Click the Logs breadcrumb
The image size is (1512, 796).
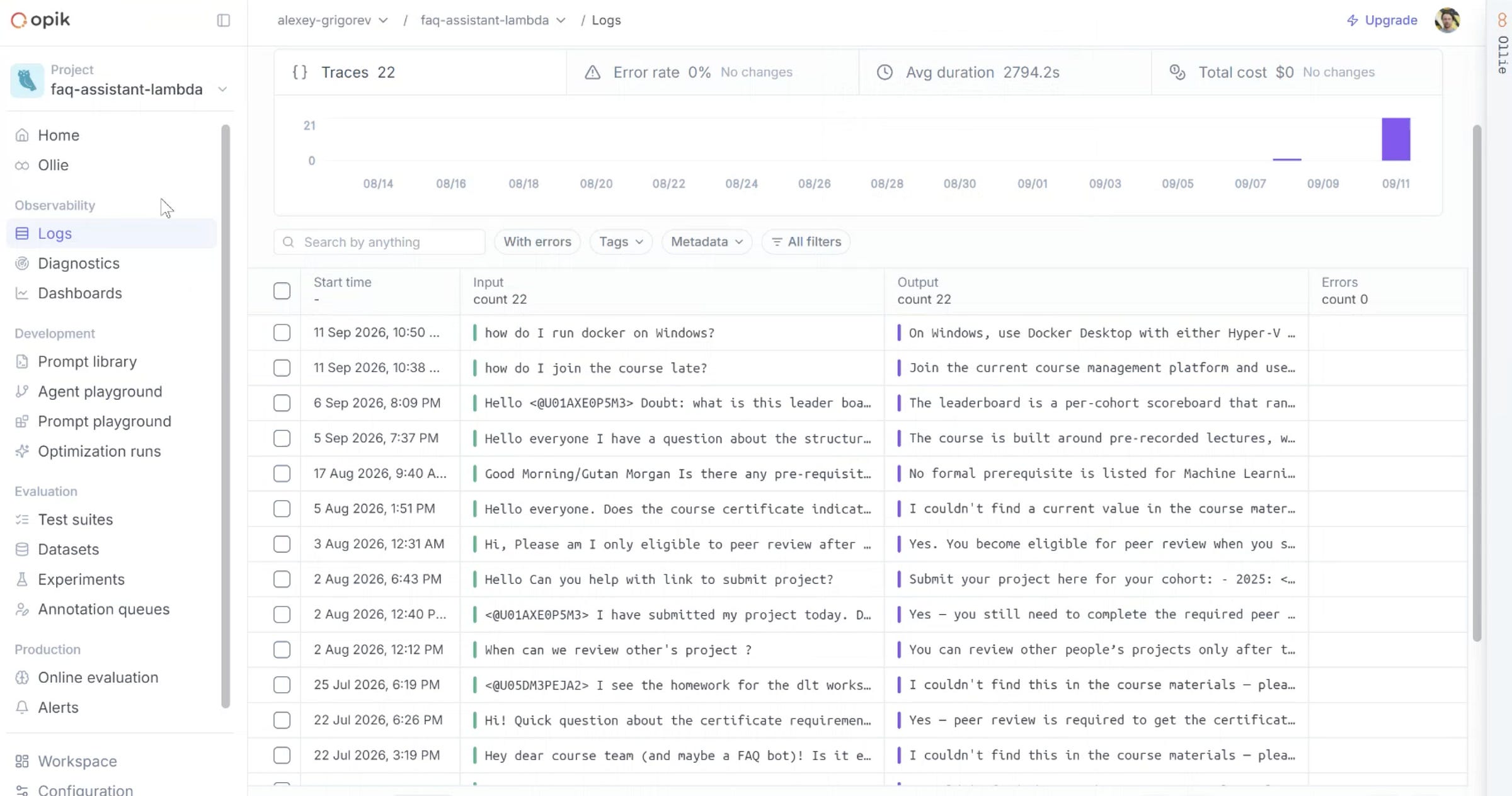click(606, 20)
